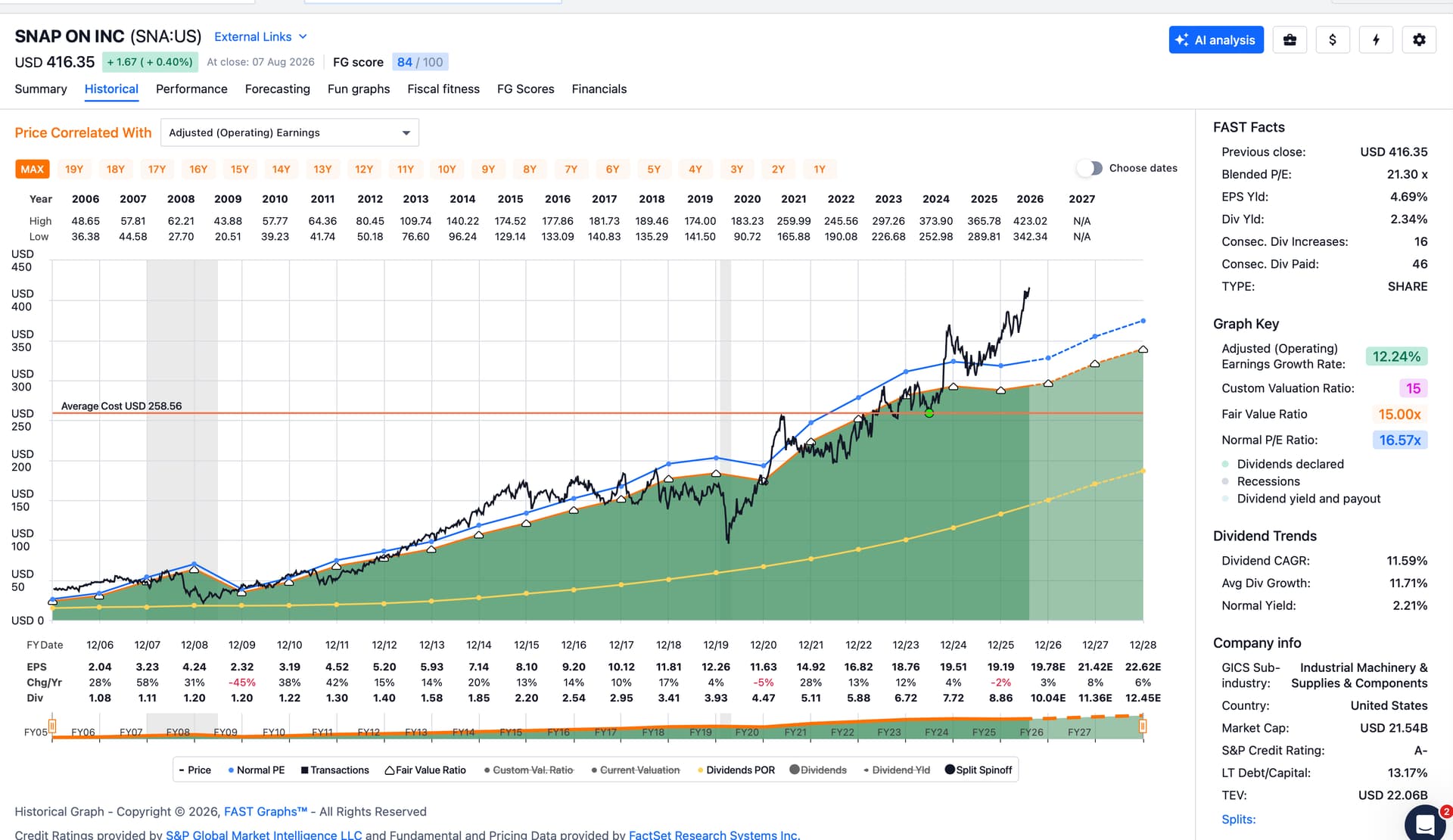The height and width of the screenshot is (840, 1453).
Task: Toggle Fair Value Ratio legend item
Action: 425,770
